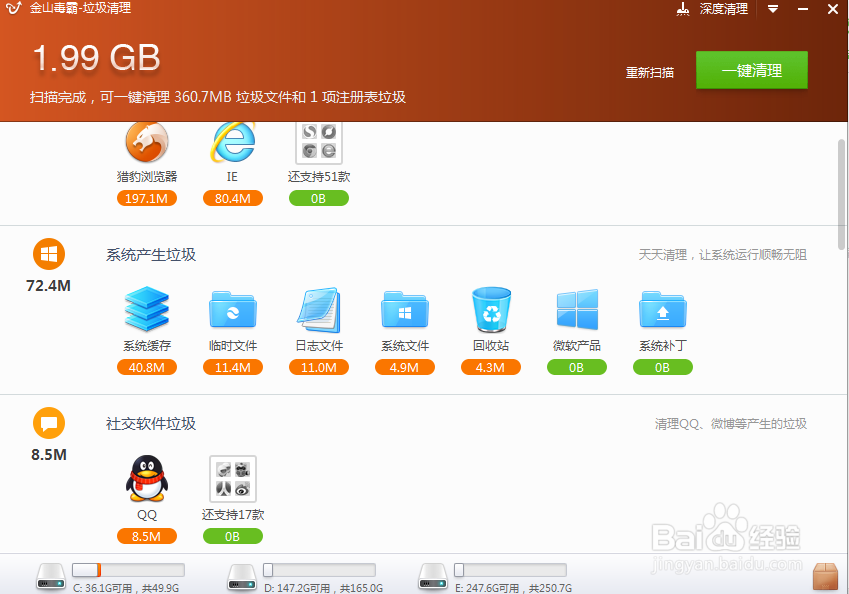
Task: Click the broom icon next to 深度清理
Action: pyautogui.click(x=683, y=9)
